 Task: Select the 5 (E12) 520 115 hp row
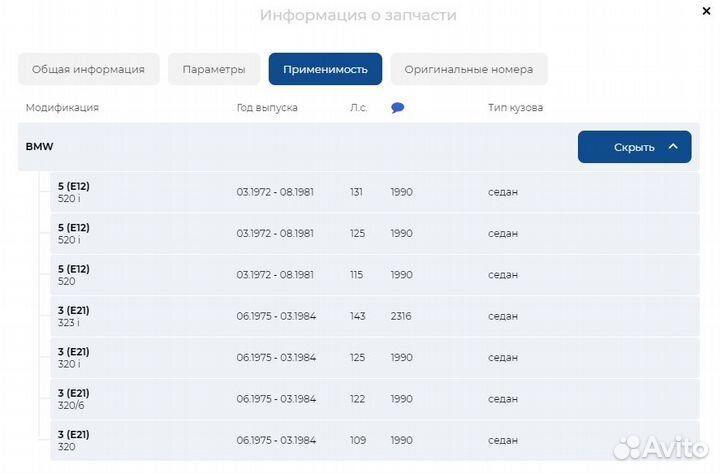375,274
